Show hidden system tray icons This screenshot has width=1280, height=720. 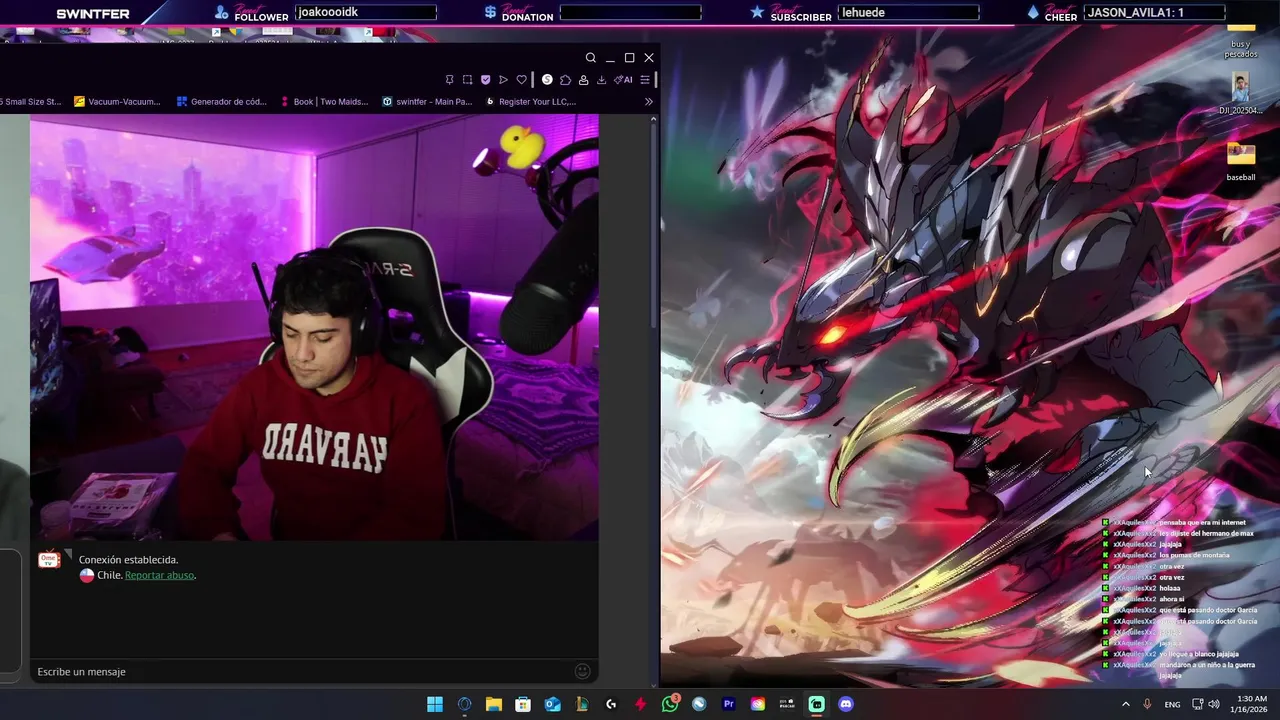[x=1126, y=704]
